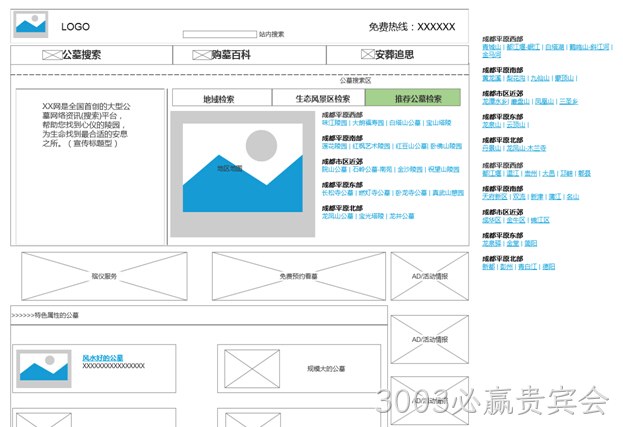Viewport: 623px width, 427px height.
Task: Switch to the 生态风景区检索 tab
Action: tap(318, 98)
